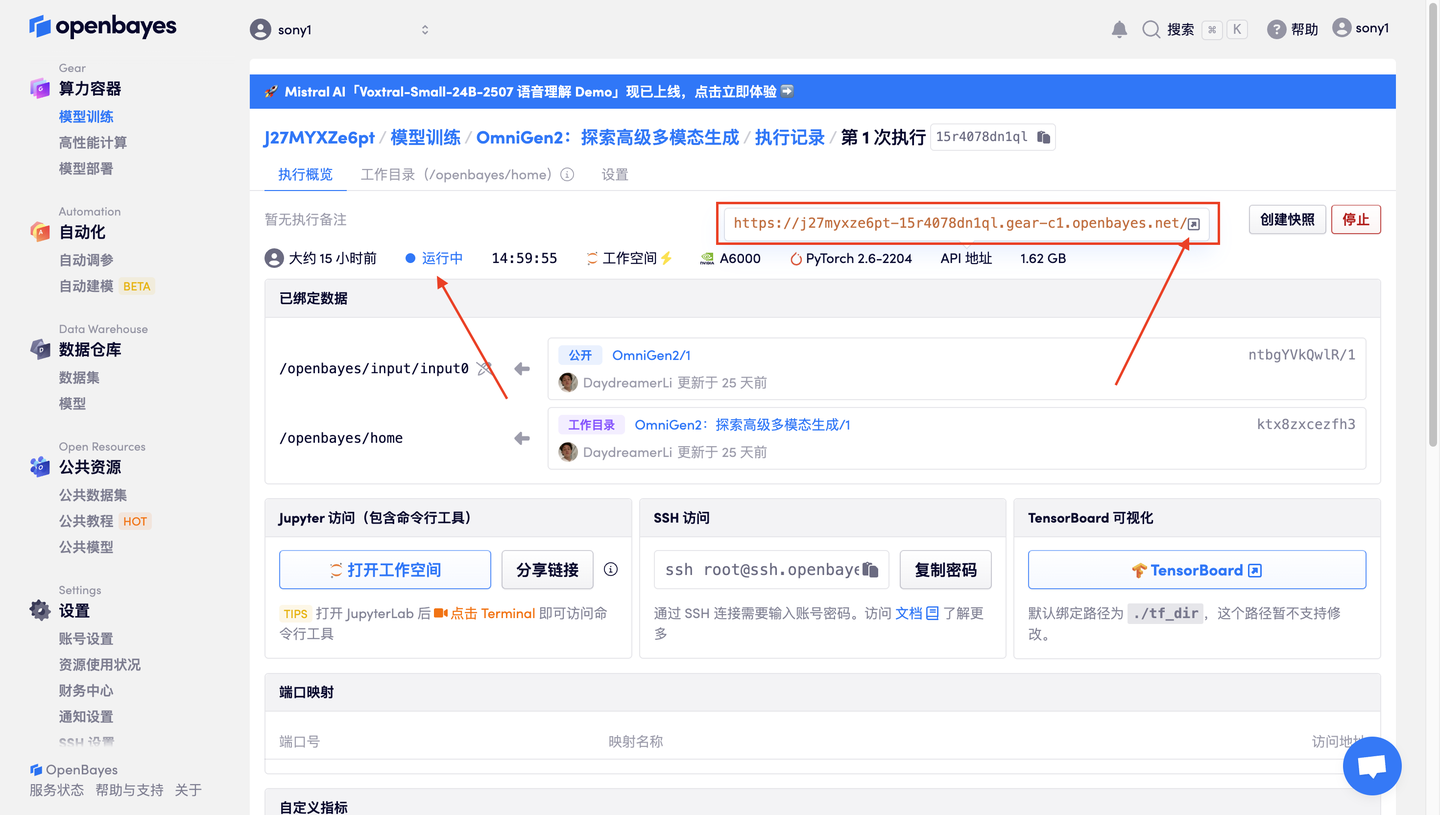The height and width of the screenshot is (815, 1440).
Task: Open 自动建模 BETA in sidebar
Action: point(106,285)
